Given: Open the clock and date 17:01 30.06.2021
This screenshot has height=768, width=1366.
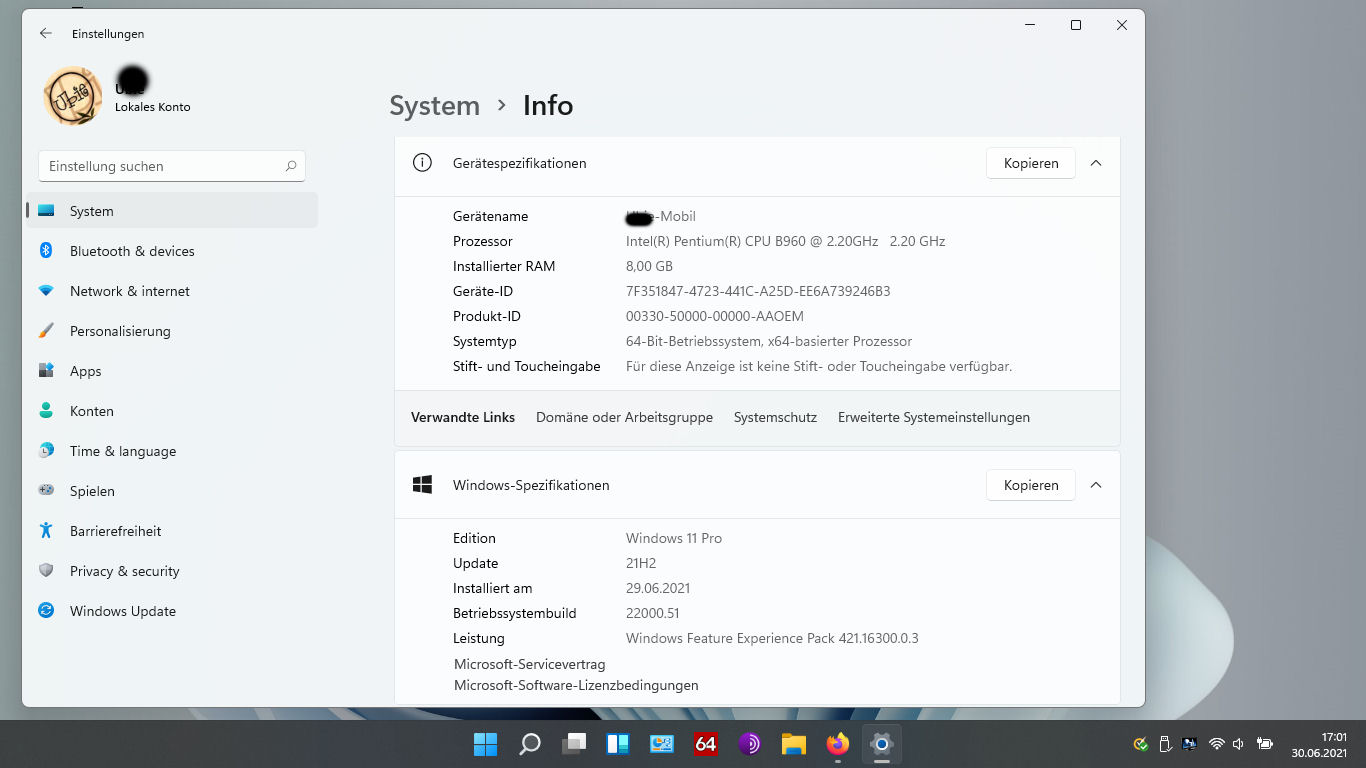Looking at the screenshot, I should [1319, 745].
